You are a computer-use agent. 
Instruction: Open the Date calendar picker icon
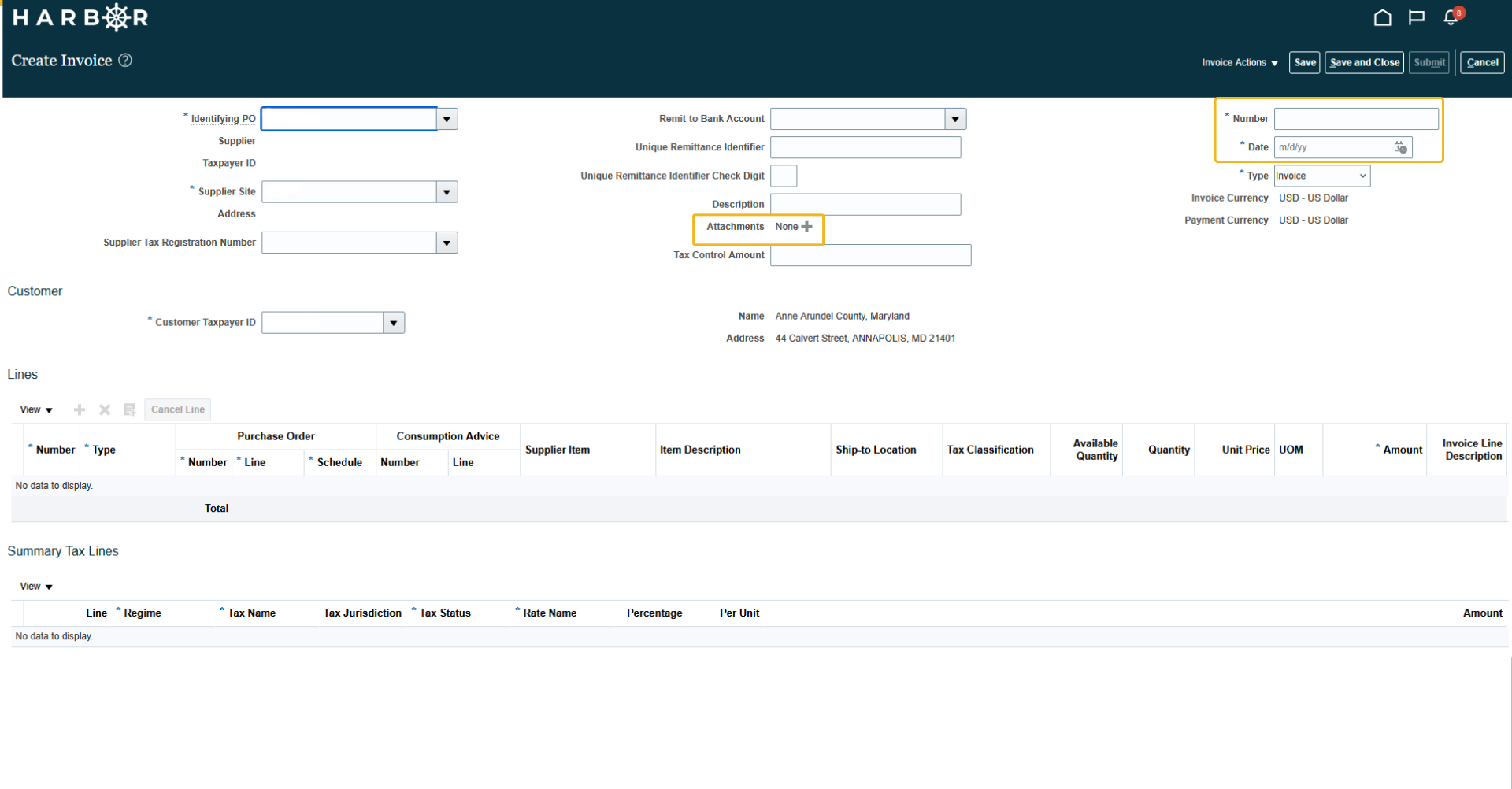tap(1400, 147)
